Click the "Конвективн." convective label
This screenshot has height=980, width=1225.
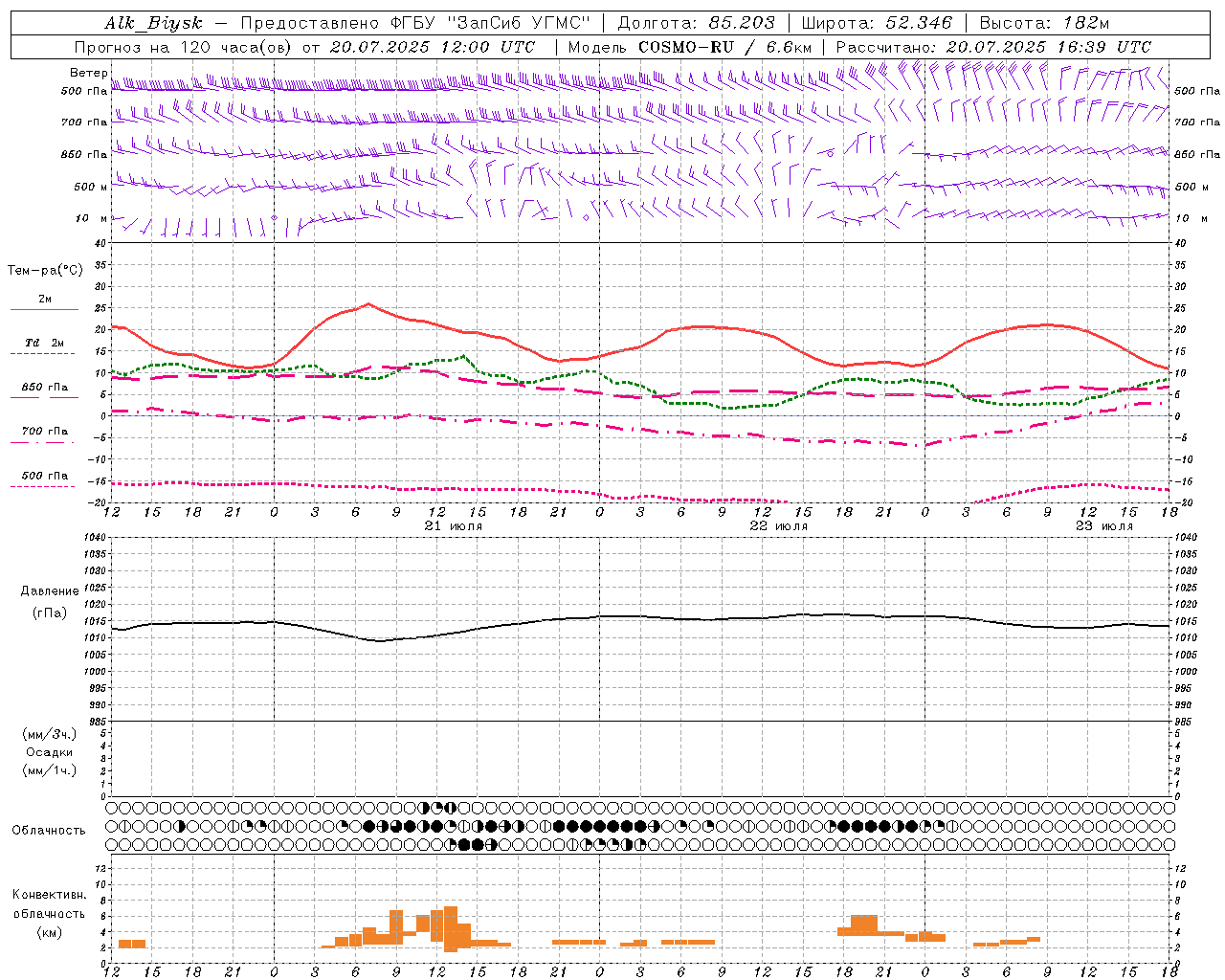coord(49,895)
